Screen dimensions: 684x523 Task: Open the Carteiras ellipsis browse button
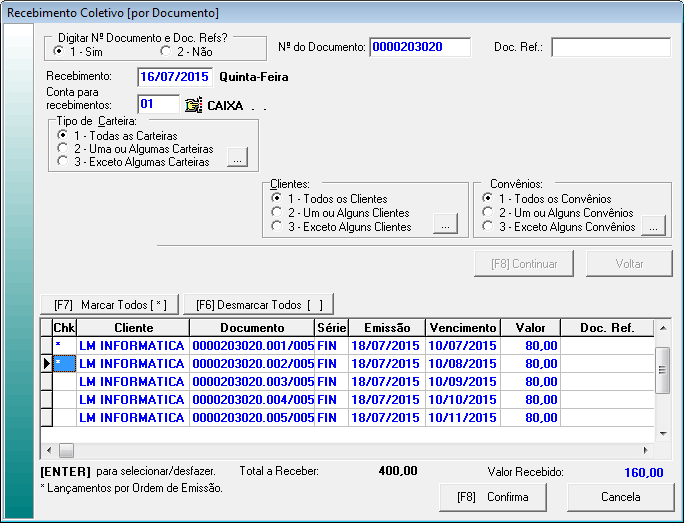click(236, 159)
